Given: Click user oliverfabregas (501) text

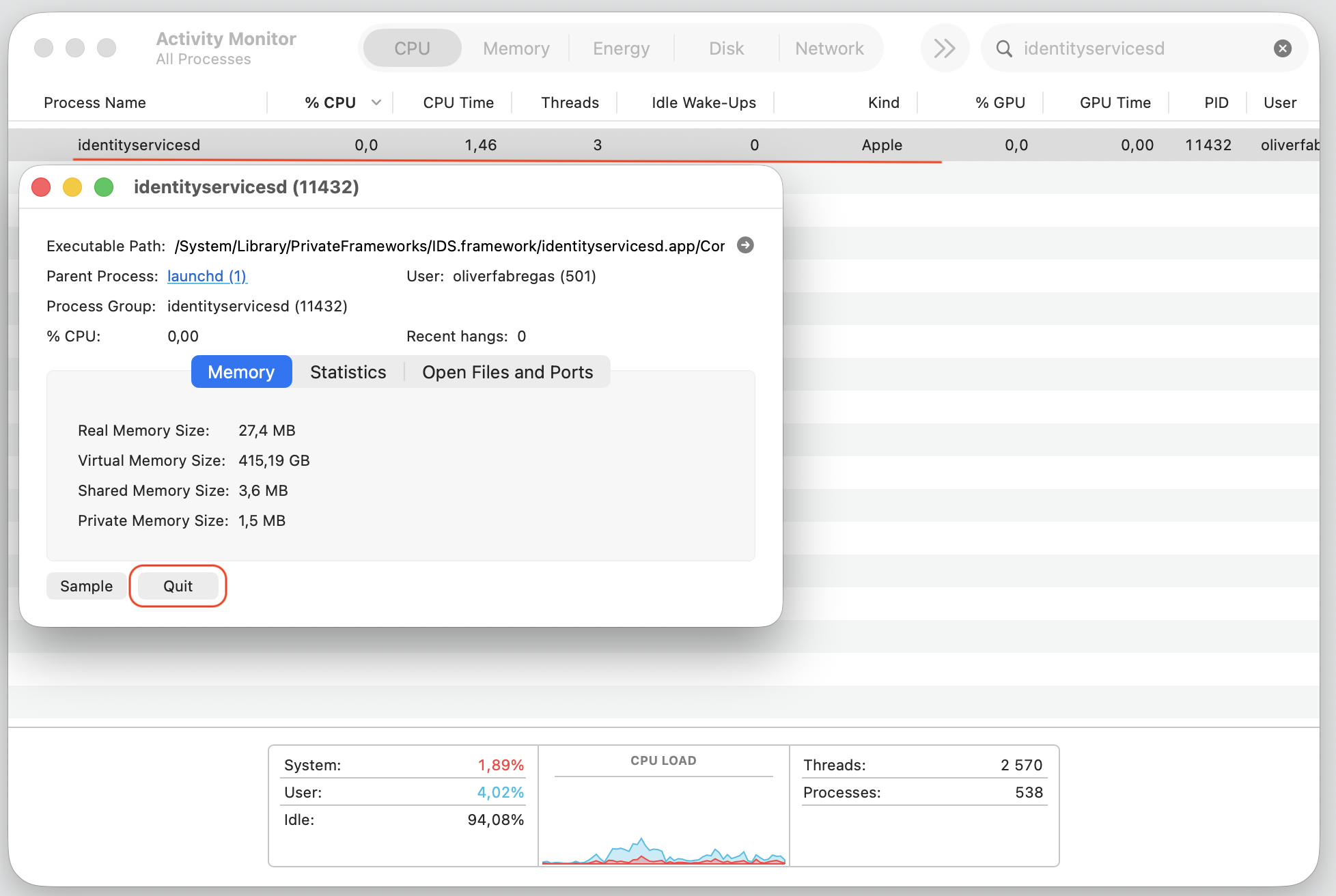Looking at the screenshot, I should pos(524,276).
